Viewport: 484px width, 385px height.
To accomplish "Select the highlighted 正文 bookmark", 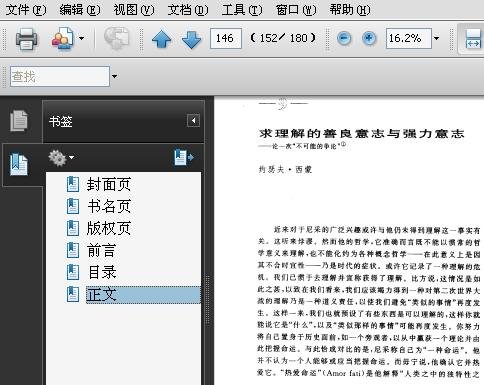I will tap(143, 295).
